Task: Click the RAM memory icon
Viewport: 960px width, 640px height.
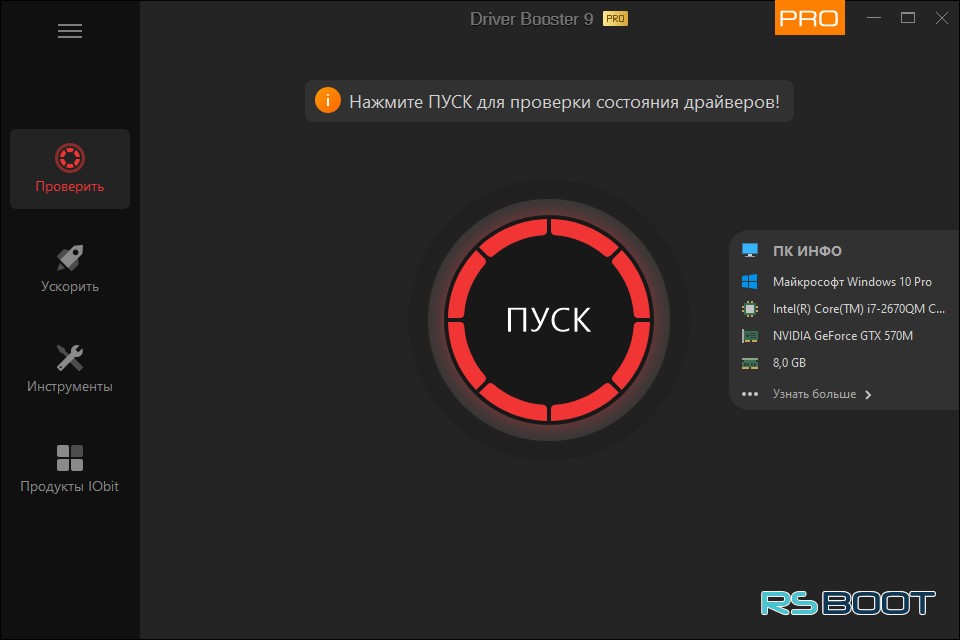Action: [749, 363]
